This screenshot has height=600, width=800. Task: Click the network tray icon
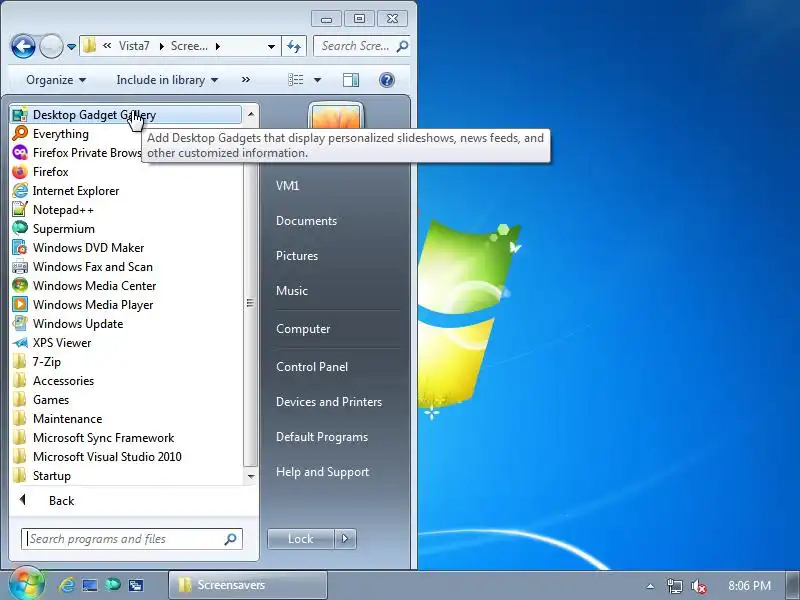(x=674, y=586)
